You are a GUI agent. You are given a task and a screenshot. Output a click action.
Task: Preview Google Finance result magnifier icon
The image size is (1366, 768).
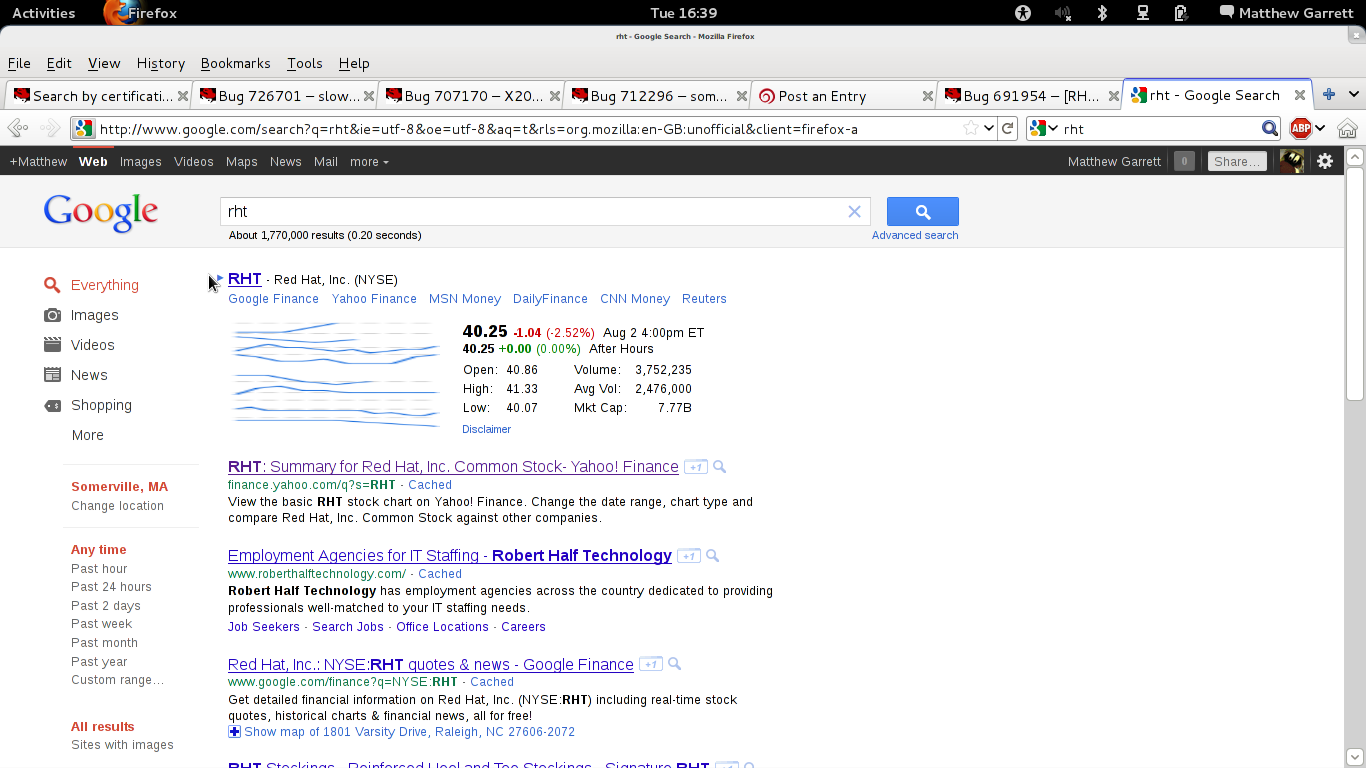[x=674, y=664]
